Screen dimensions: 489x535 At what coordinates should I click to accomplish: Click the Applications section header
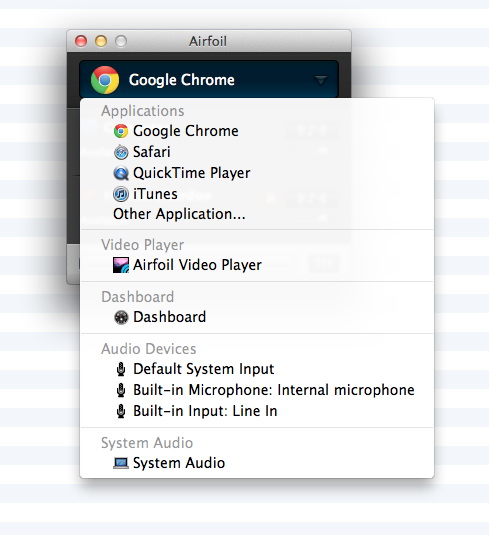143,111
